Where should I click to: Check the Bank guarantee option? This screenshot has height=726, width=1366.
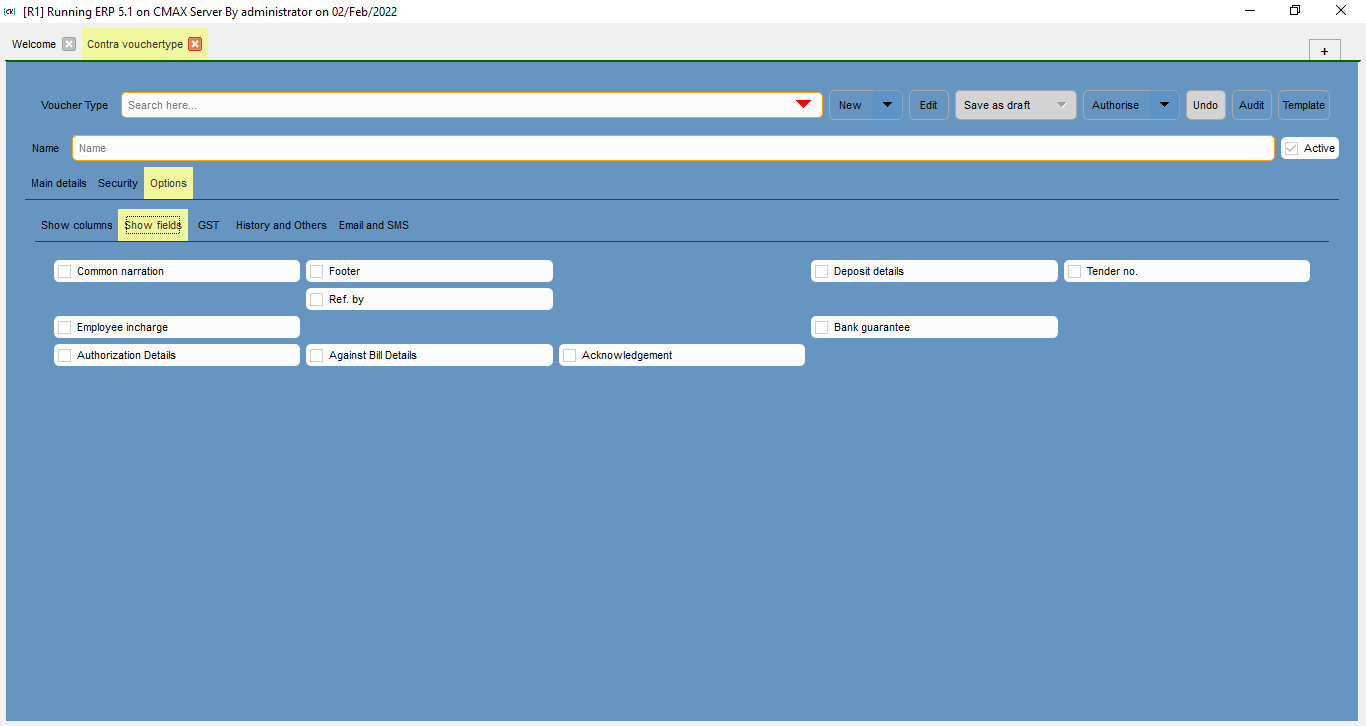[822, 327]
